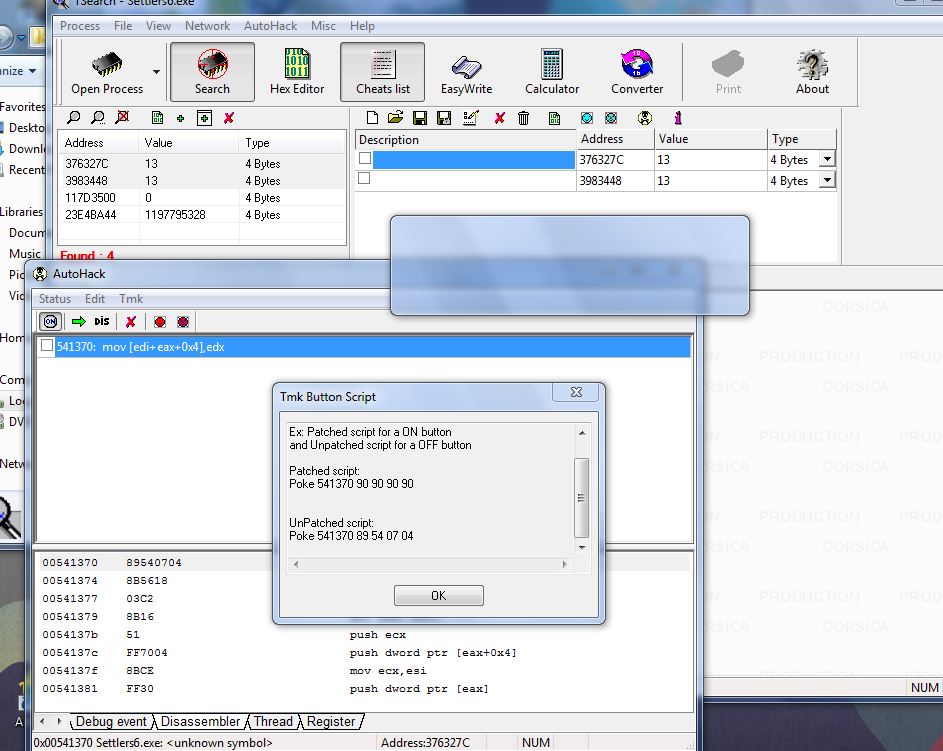Click the DIS disassemble icon in AutoHack
Image resolution: width=943 pixels, height=751 pixels.
pos(101,321)
